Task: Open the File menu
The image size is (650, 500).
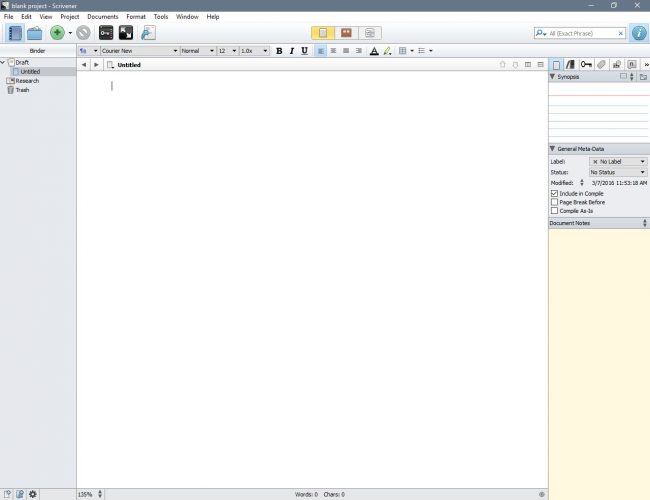Action: tap(8, 17)
